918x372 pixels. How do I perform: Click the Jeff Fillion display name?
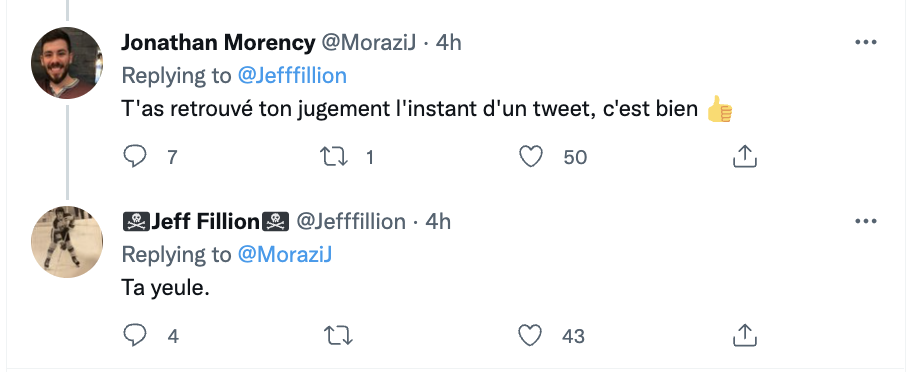pyautogui.click(x=206, y=221)
